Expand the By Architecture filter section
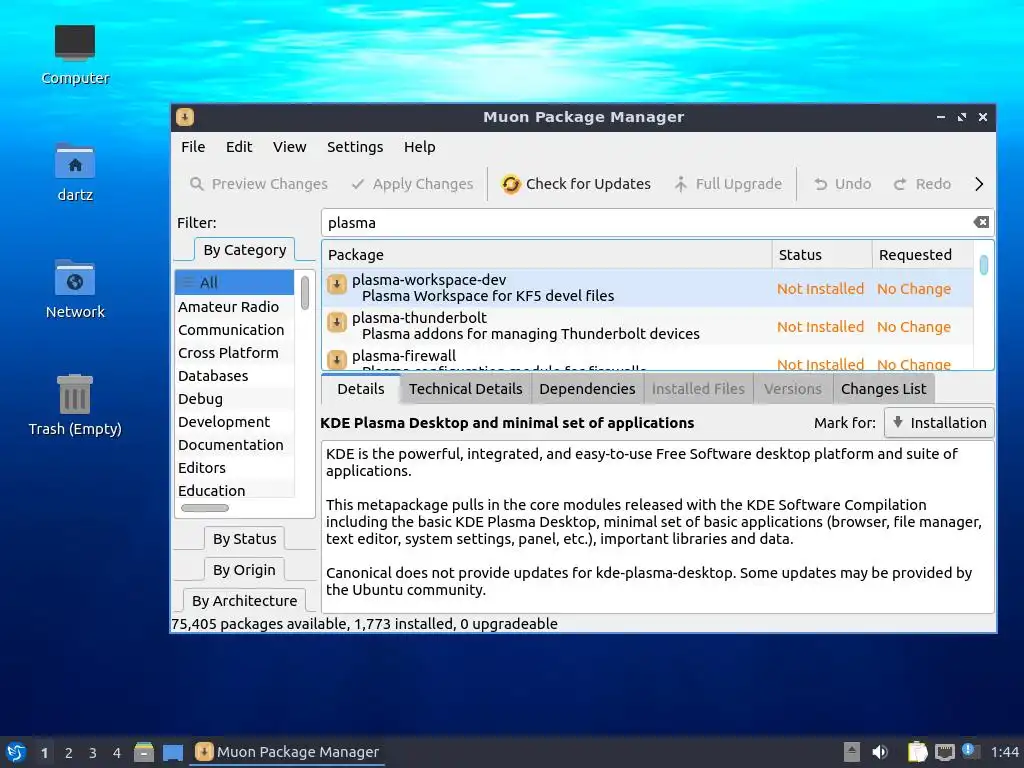Viewport: 1024px width, 768px height. pyautogui.click(x=244, y=600)
